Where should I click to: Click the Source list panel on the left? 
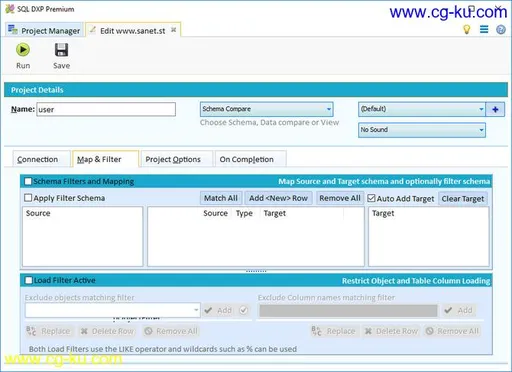tap(83, 236)
